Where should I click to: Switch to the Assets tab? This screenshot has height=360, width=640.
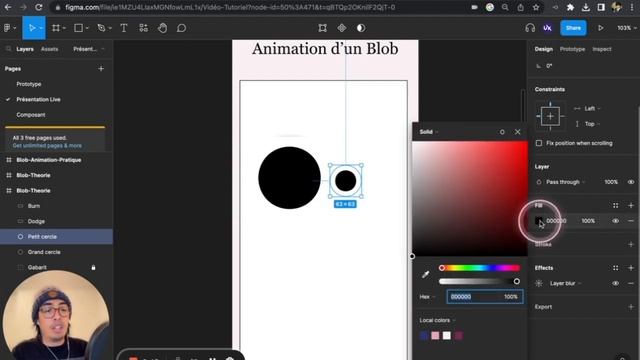[49, 49]
